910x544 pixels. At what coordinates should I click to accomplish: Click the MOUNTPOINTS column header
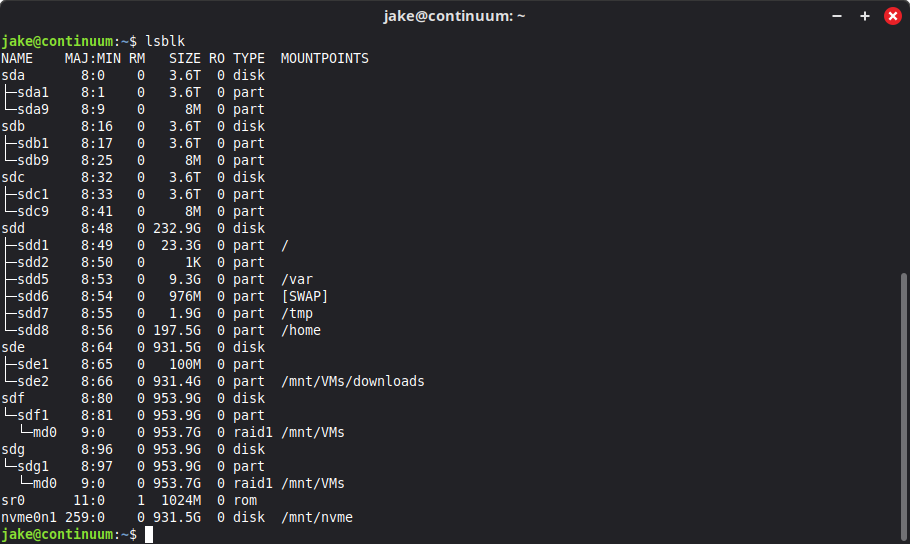point(325,58)
